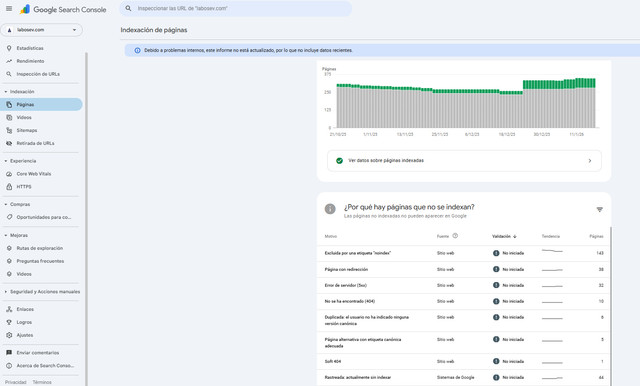The height and width of the screenshot is (386, 640).
Task: Click the Preguntas frecuentes icon
Action: (x=9, y=261)
